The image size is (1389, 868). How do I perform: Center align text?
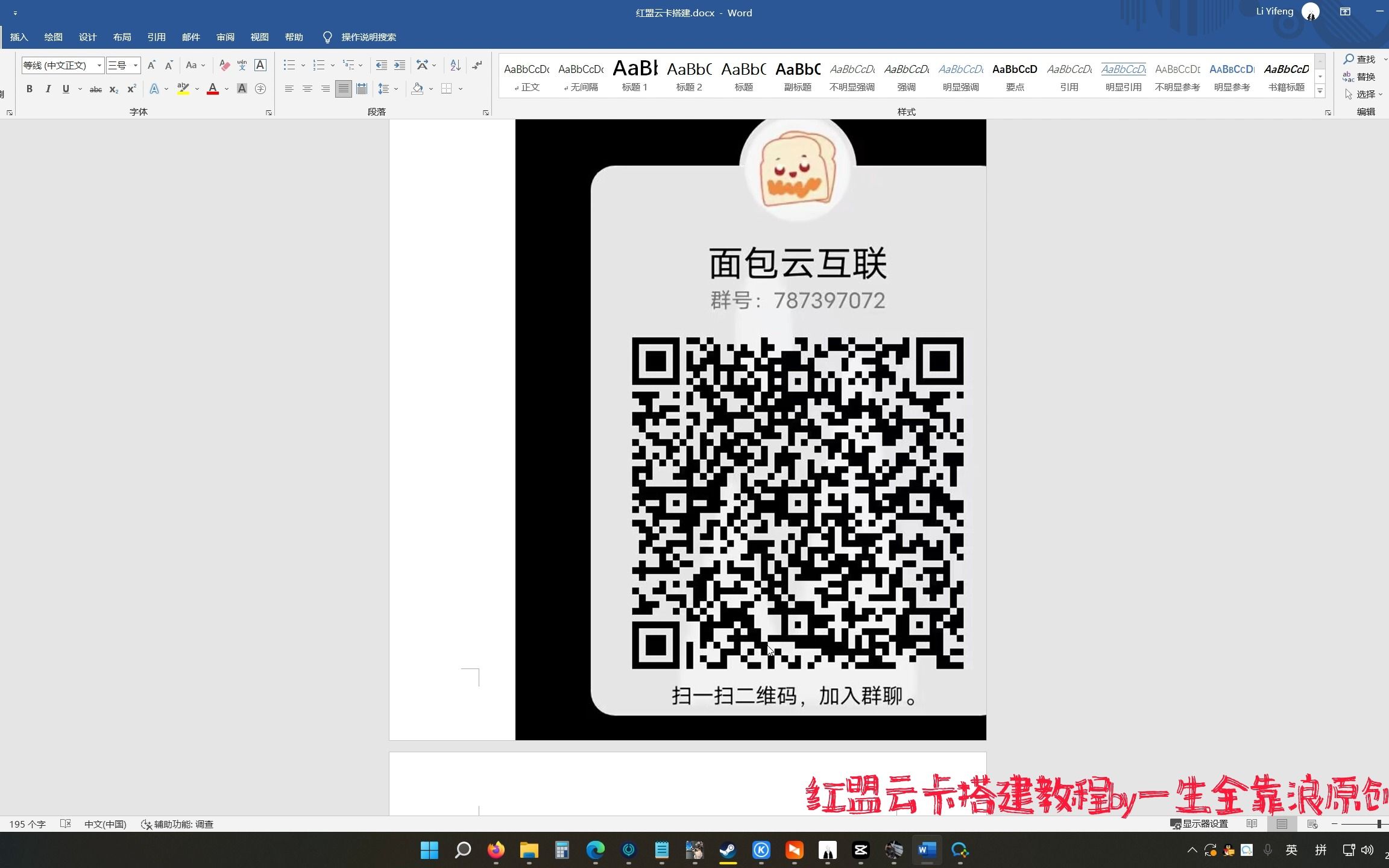[307, 89]
